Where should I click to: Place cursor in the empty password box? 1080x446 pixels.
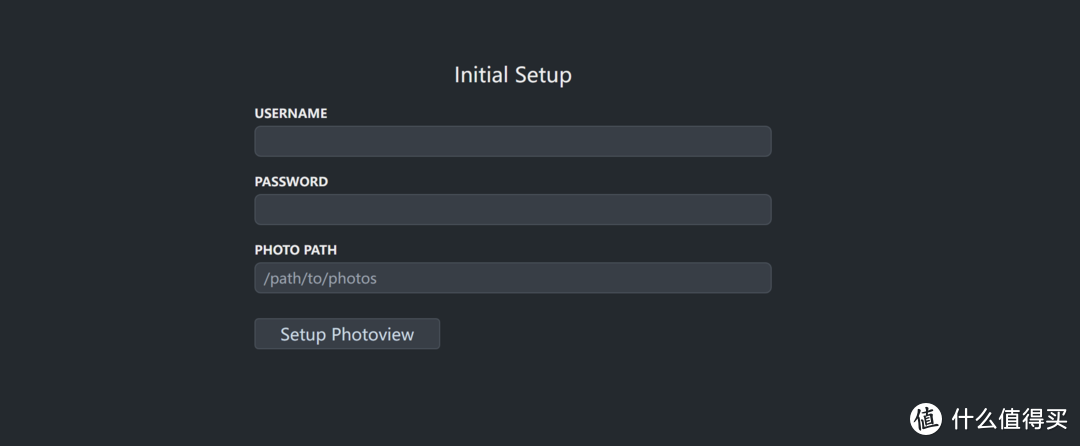coord(512,210)
